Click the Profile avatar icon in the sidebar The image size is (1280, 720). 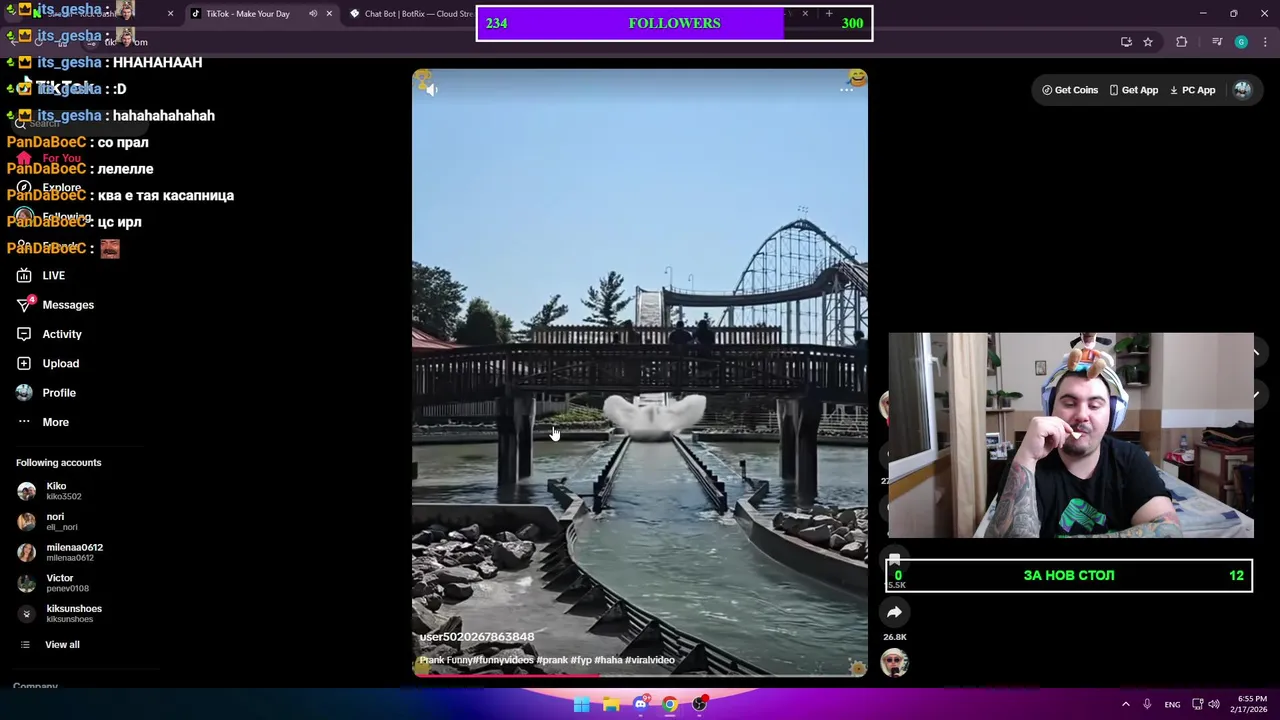click(24, 393)
